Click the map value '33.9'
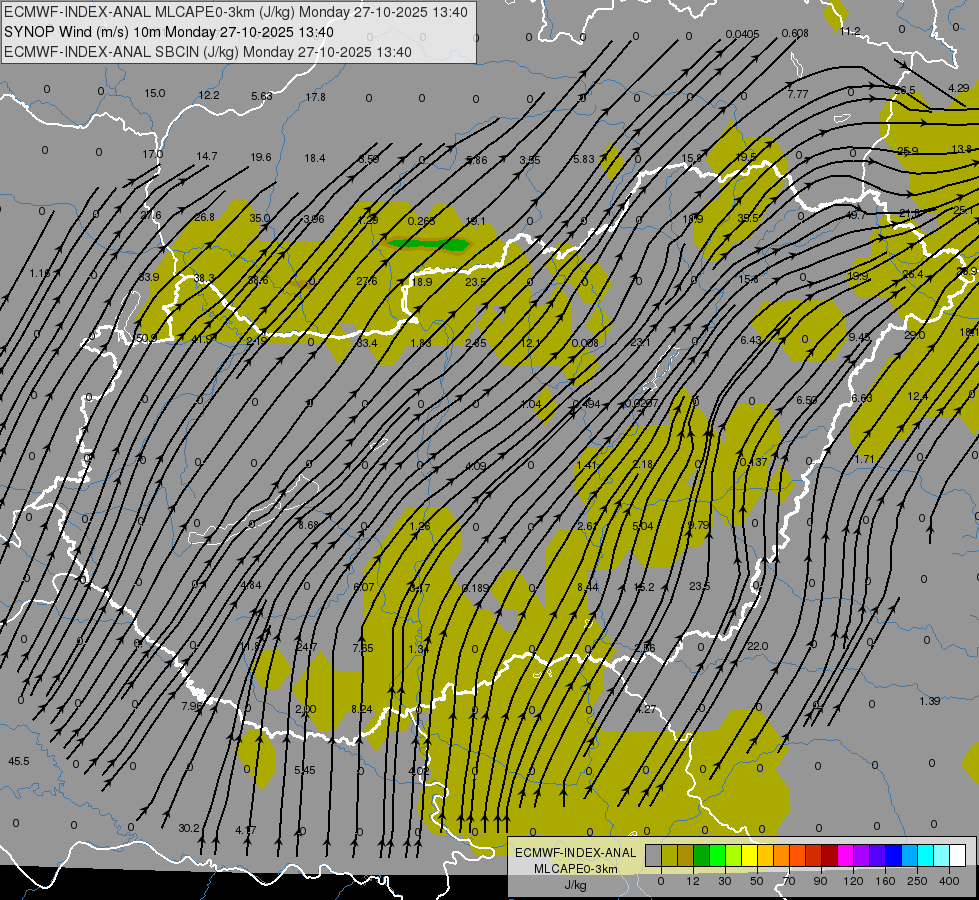This screenshot has height=900, width=979. coord(149,277)
